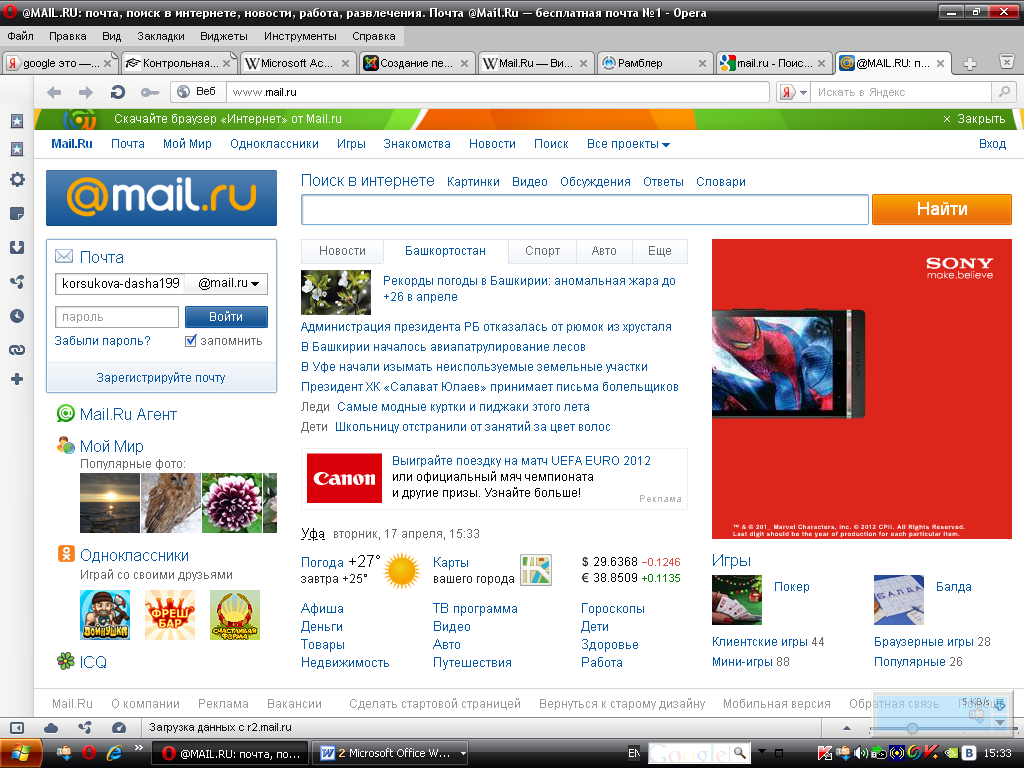The width and height of the screenshot is (1024, 768).
Task: Click the main internet search field
Action: tap(584, 209)
